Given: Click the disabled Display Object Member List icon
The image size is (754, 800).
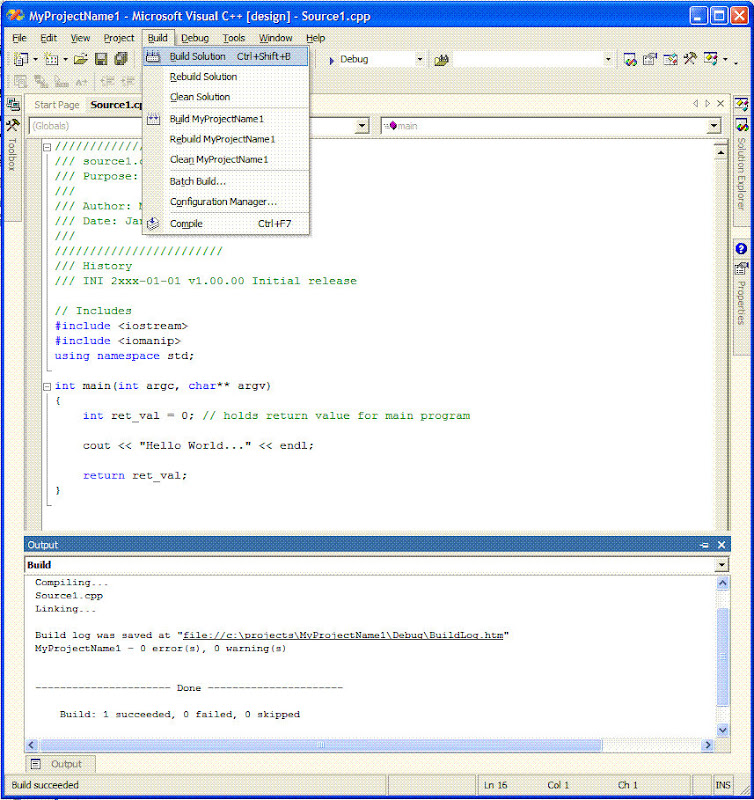Looking at the screenshot, I should pos(20,82).
